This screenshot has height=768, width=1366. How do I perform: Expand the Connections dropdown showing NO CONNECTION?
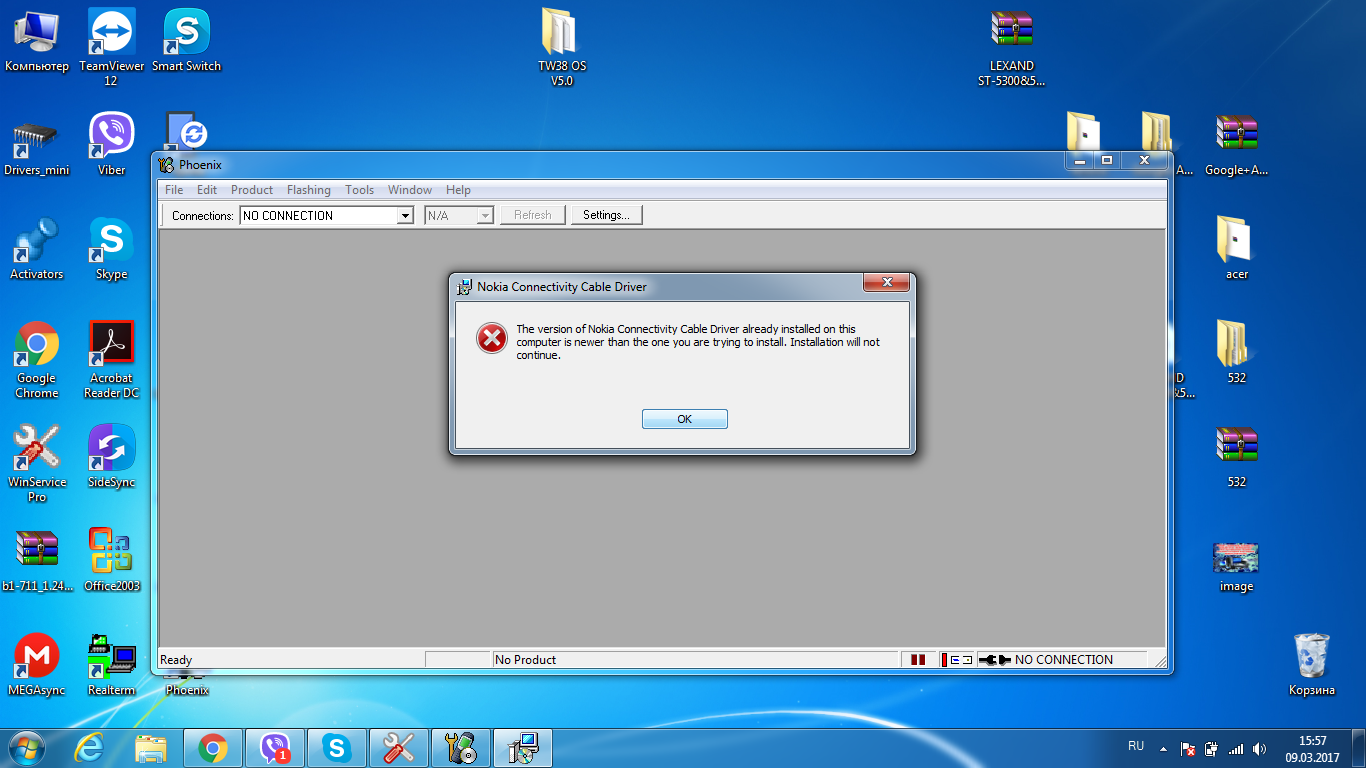405,215
